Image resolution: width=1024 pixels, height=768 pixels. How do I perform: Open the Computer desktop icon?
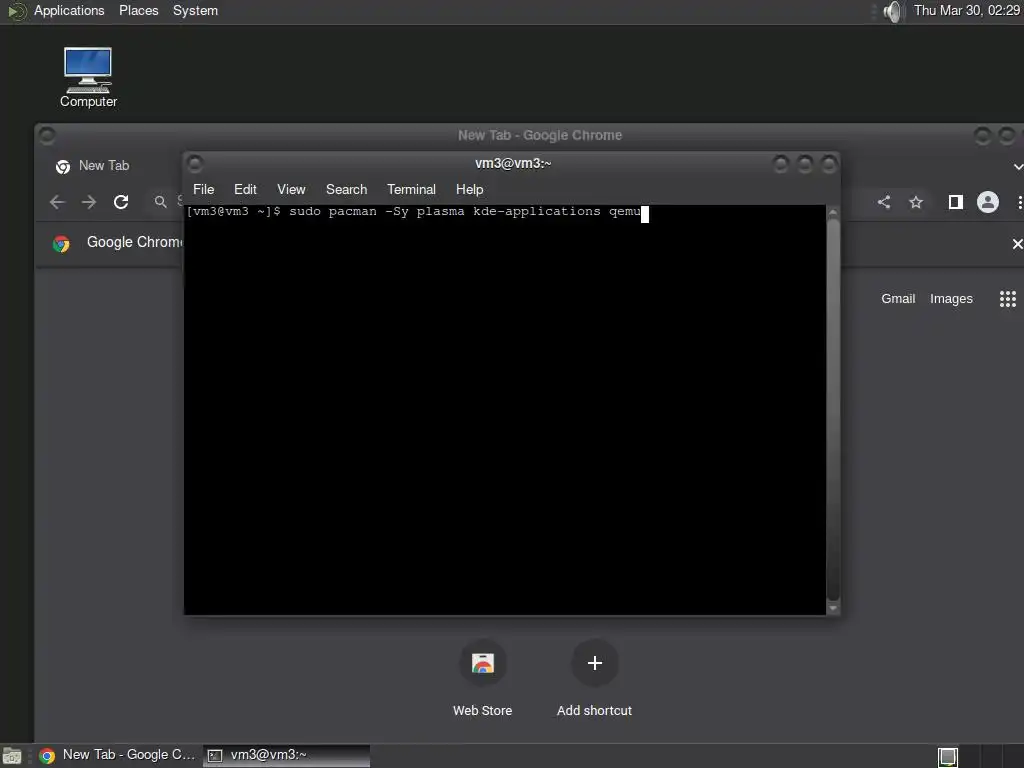[88, 77]
